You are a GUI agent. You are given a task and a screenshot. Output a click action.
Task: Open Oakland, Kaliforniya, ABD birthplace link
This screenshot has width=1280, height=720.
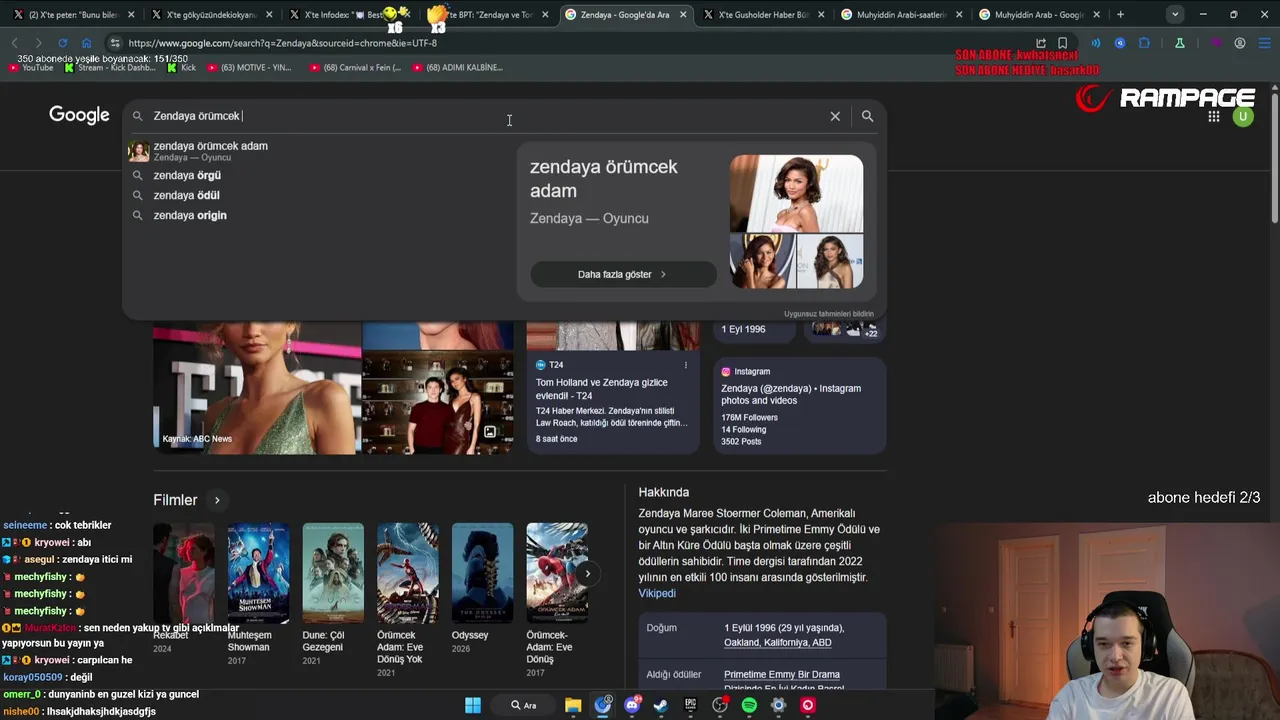pos(777,642)
